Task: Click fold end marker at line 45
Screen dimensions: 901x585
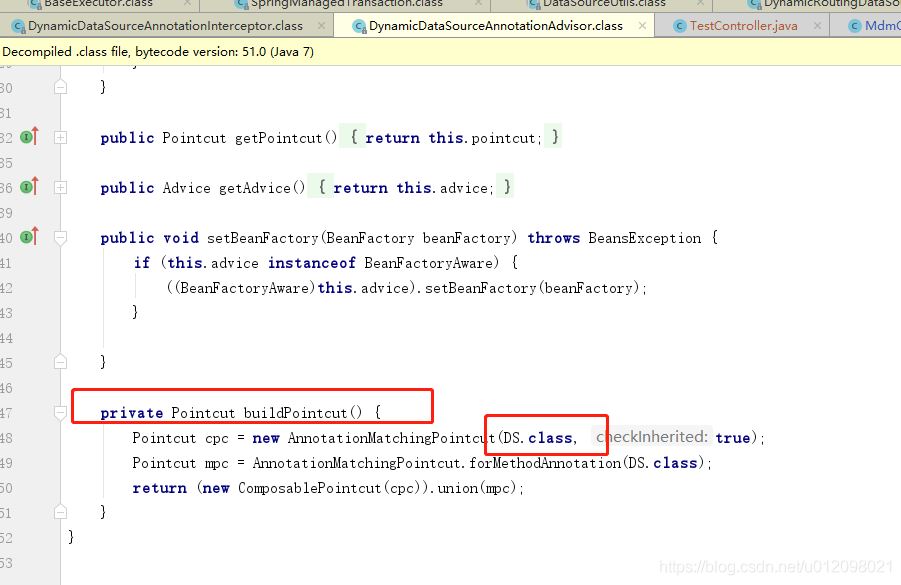Action: (60, 362)
